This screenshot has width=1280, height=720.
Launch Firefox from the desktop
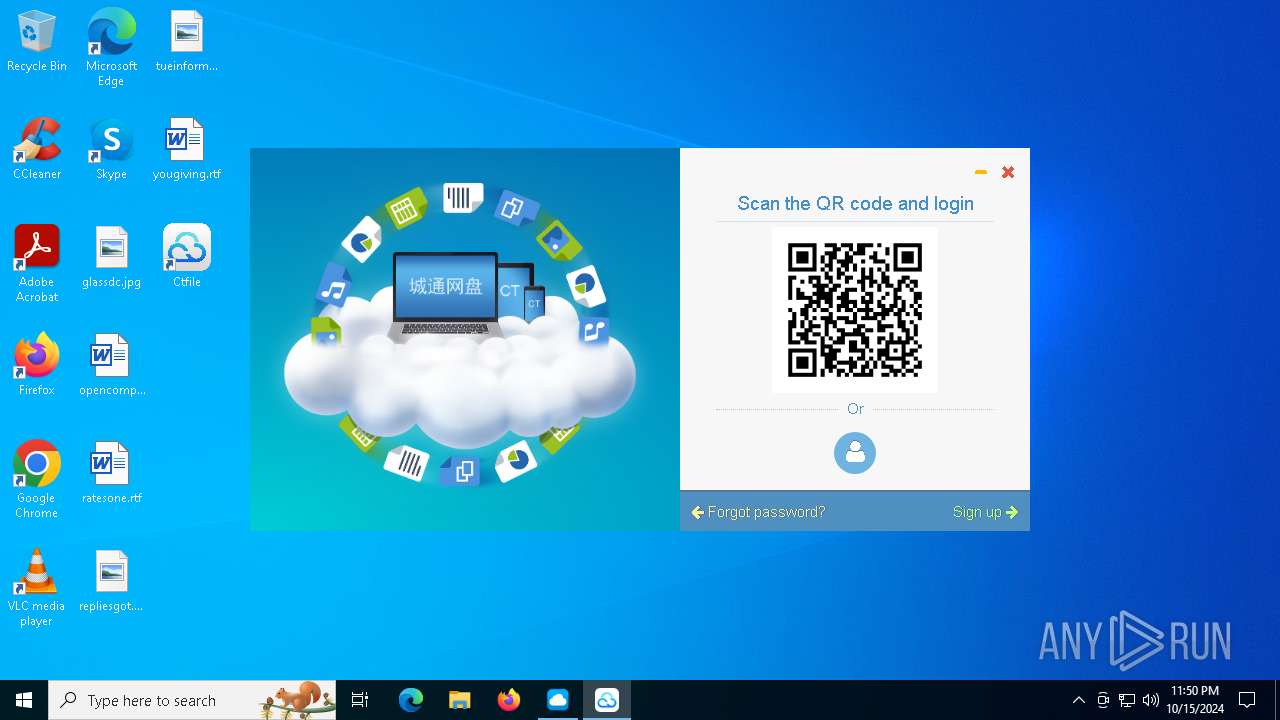coord(37,366)
